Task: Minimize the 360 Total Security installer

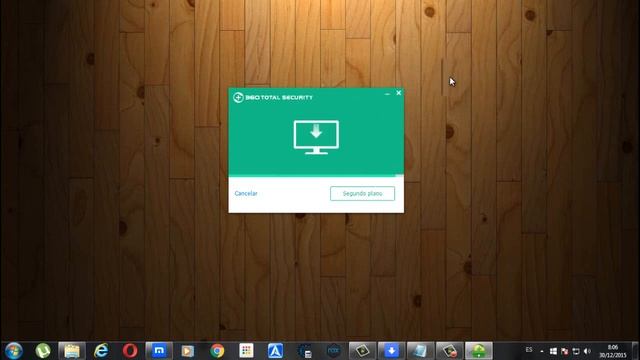Action: click(387, 93)
